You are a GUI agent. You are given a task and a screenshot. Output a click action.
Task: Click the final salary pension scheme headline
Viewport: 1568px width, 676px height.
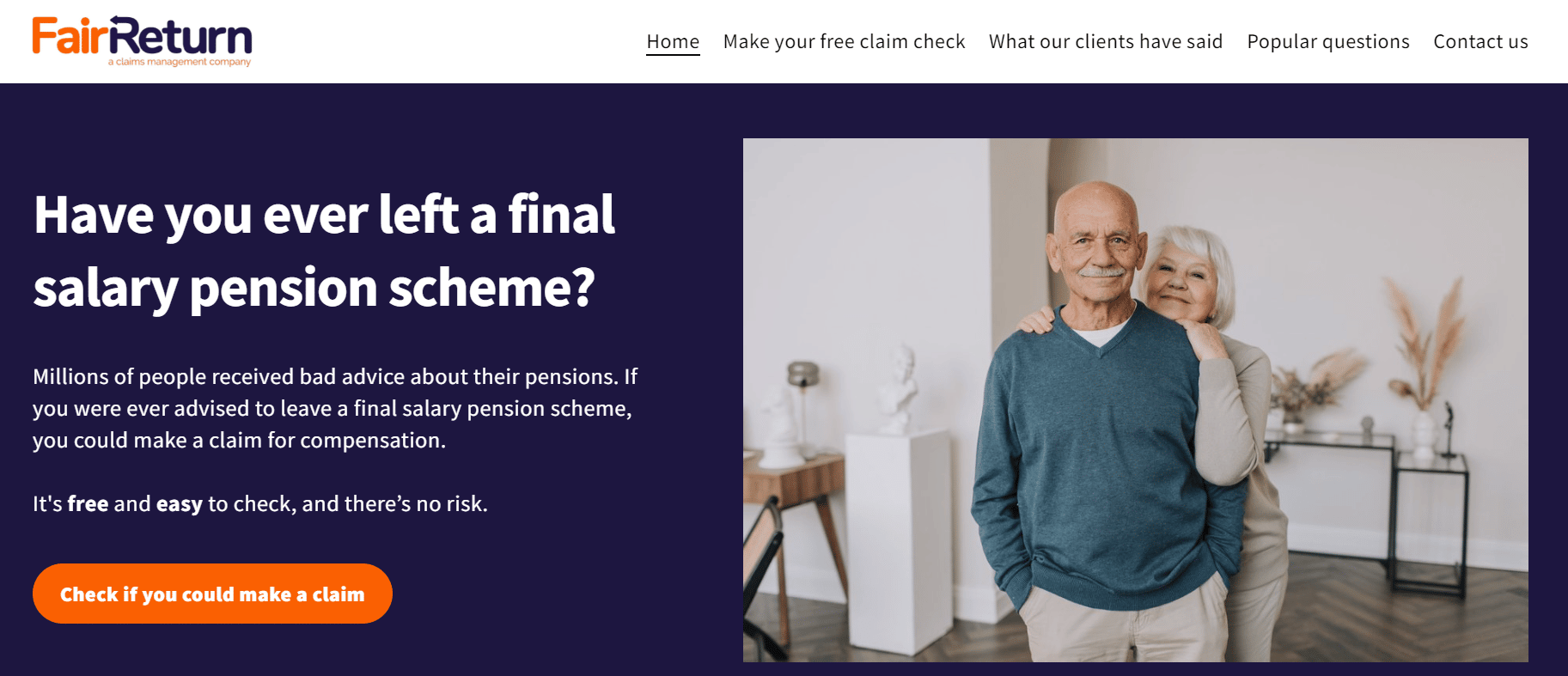click(325, 250)
